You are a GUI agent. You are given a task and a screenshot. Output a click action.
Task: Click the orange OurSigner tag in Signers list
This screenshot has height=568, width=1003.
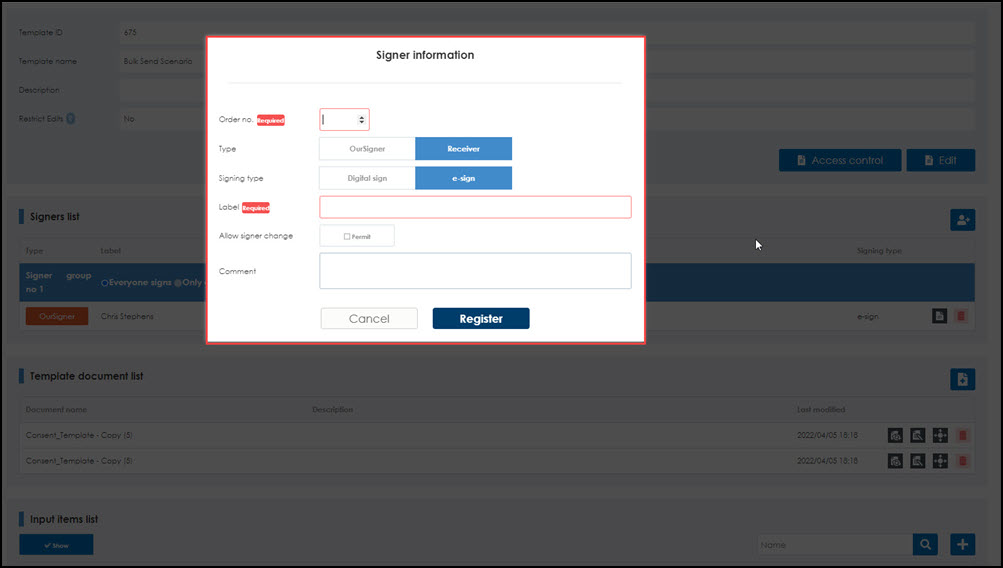[57, 316]
